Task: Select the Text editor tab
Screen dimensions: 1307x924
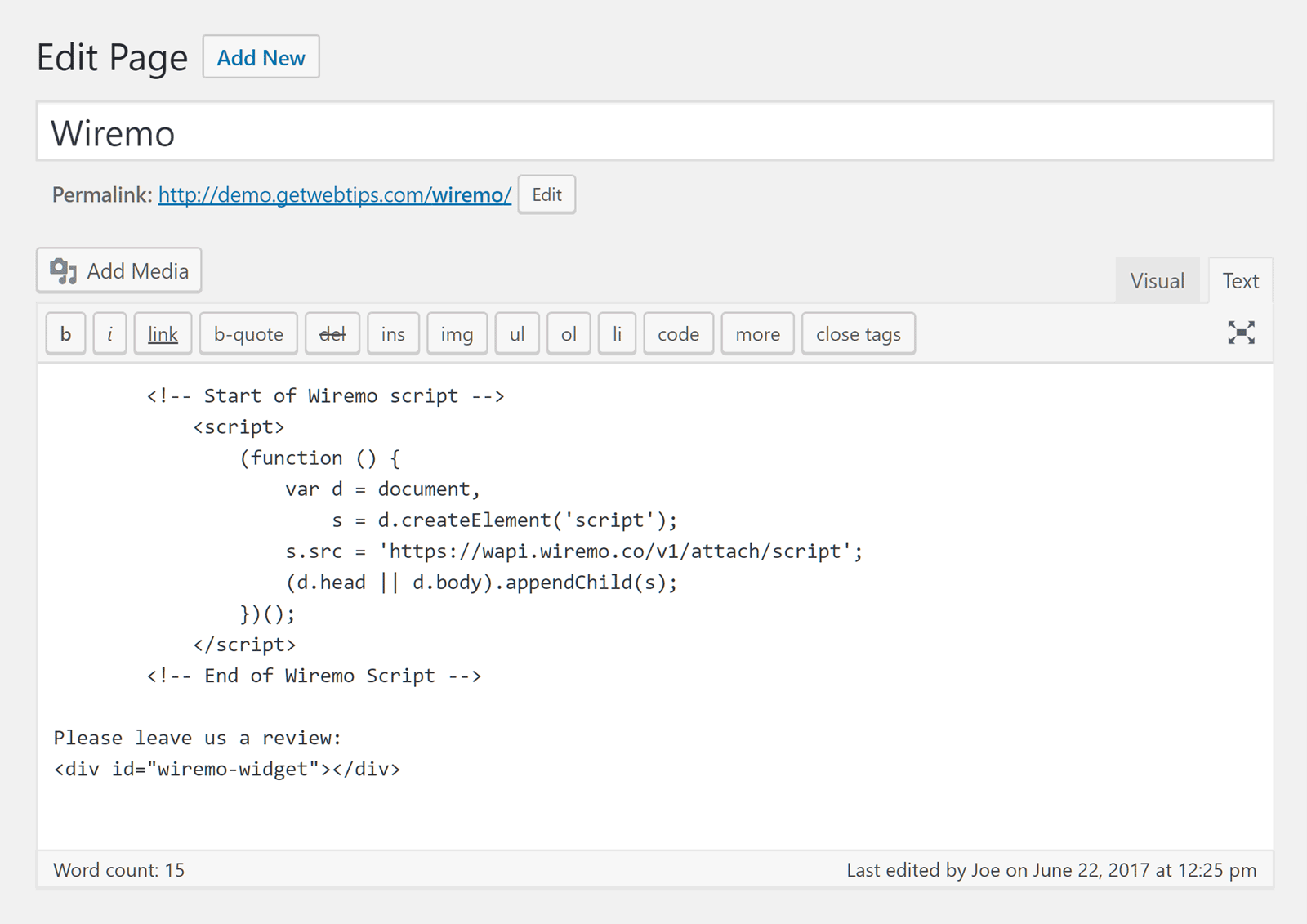Action: [1240, 281]
